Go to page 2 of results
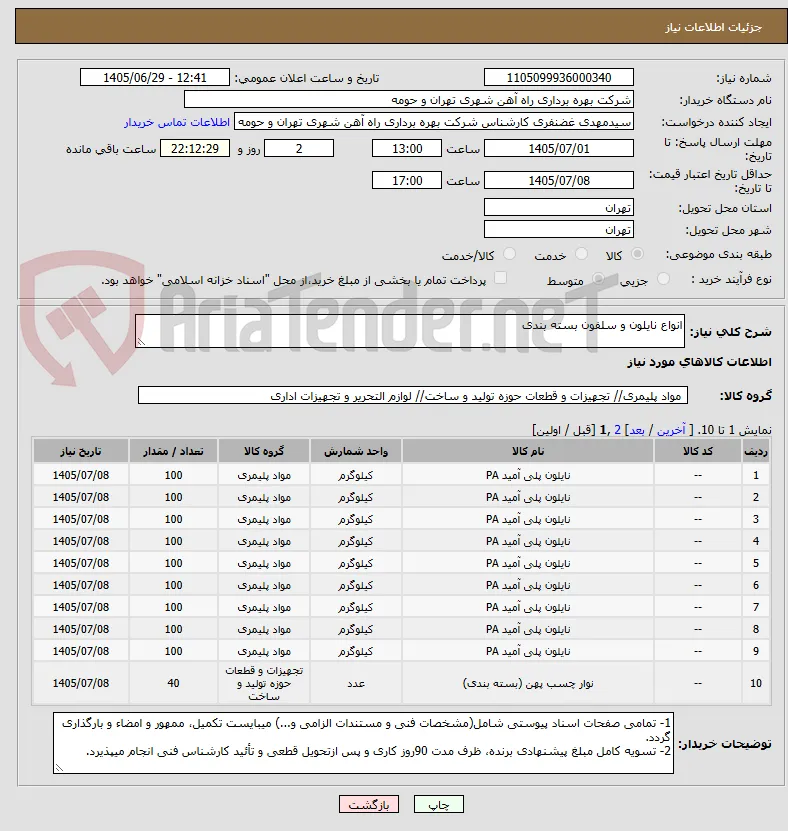Image resolution: width=788 pixels, height=831 pixels. [x=617, y=430]
